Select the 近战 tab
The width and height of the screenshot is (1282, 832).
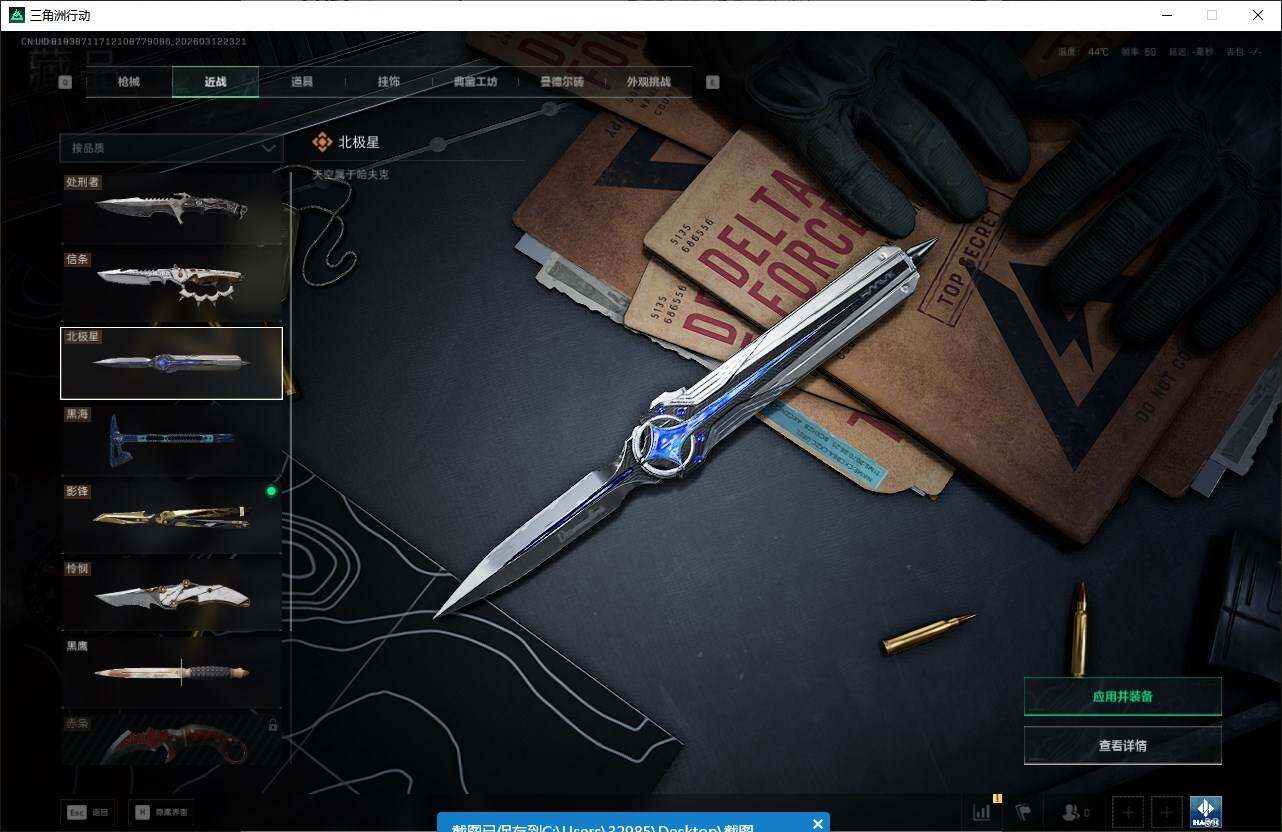[215, 82]
